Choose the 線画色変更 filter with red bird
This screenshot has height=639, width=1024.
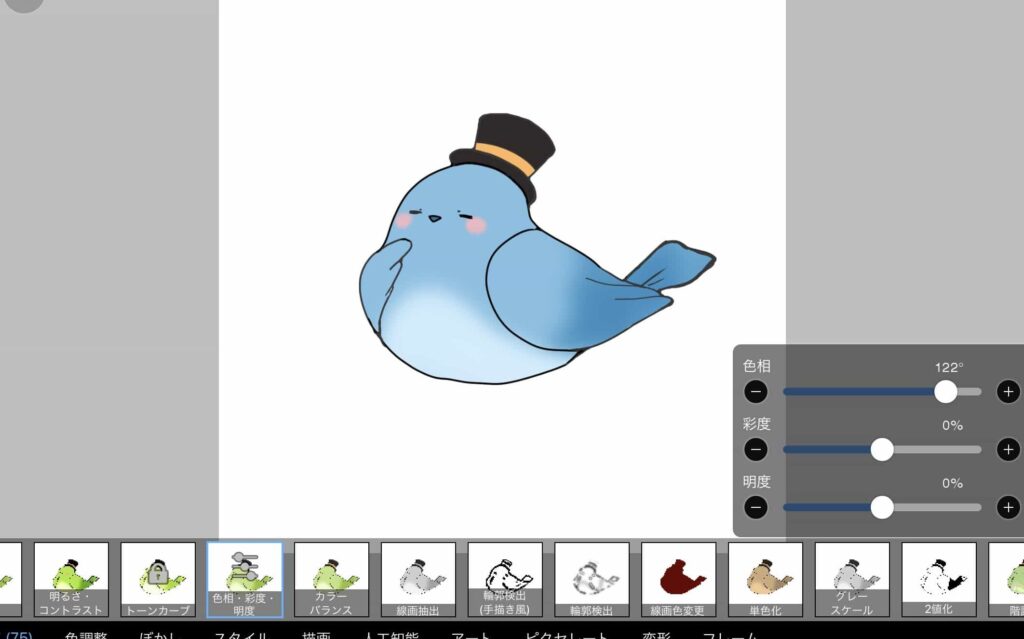[678, 579]
